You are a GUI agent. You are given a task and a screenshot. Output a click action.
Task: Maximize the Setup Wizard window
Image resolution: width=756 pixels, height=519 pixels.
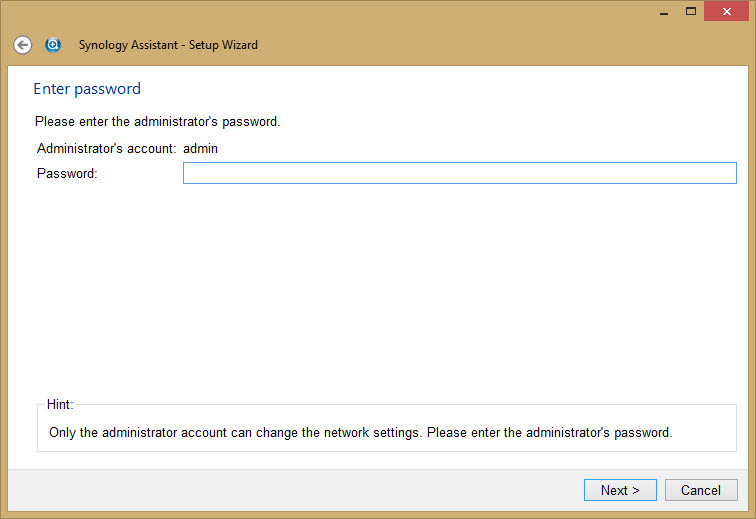coord(690,11)
